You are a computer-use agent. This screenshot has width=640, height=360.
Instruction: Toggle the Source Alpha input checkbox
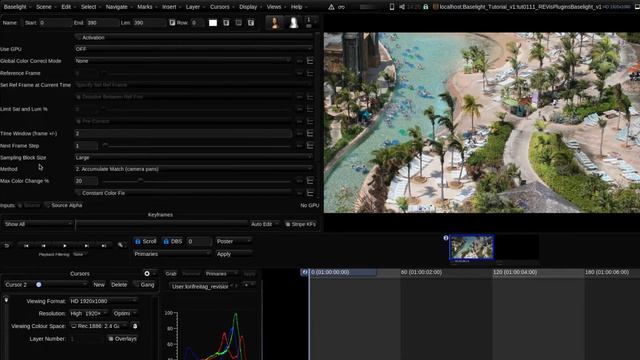[x=47, y=205]
